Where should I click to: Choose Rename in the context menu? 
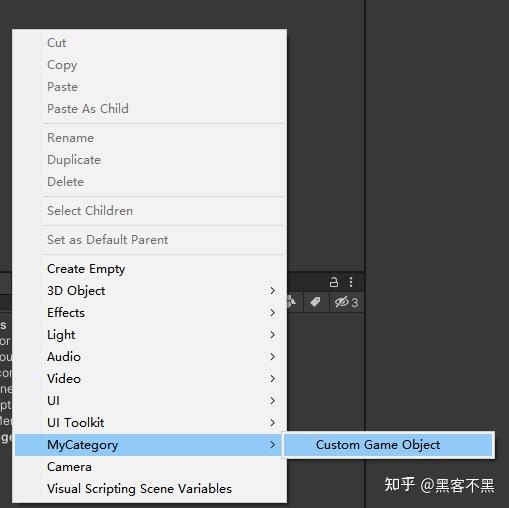(x=149, y=138)
